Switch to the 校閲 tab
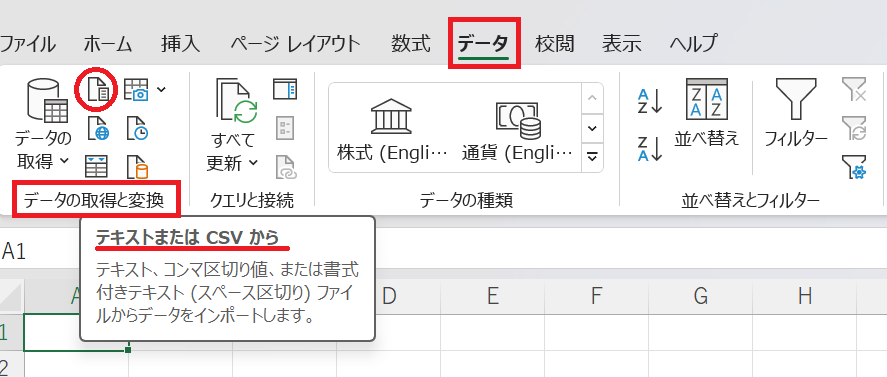Viewport: 887px width, 377px height. 554,44
